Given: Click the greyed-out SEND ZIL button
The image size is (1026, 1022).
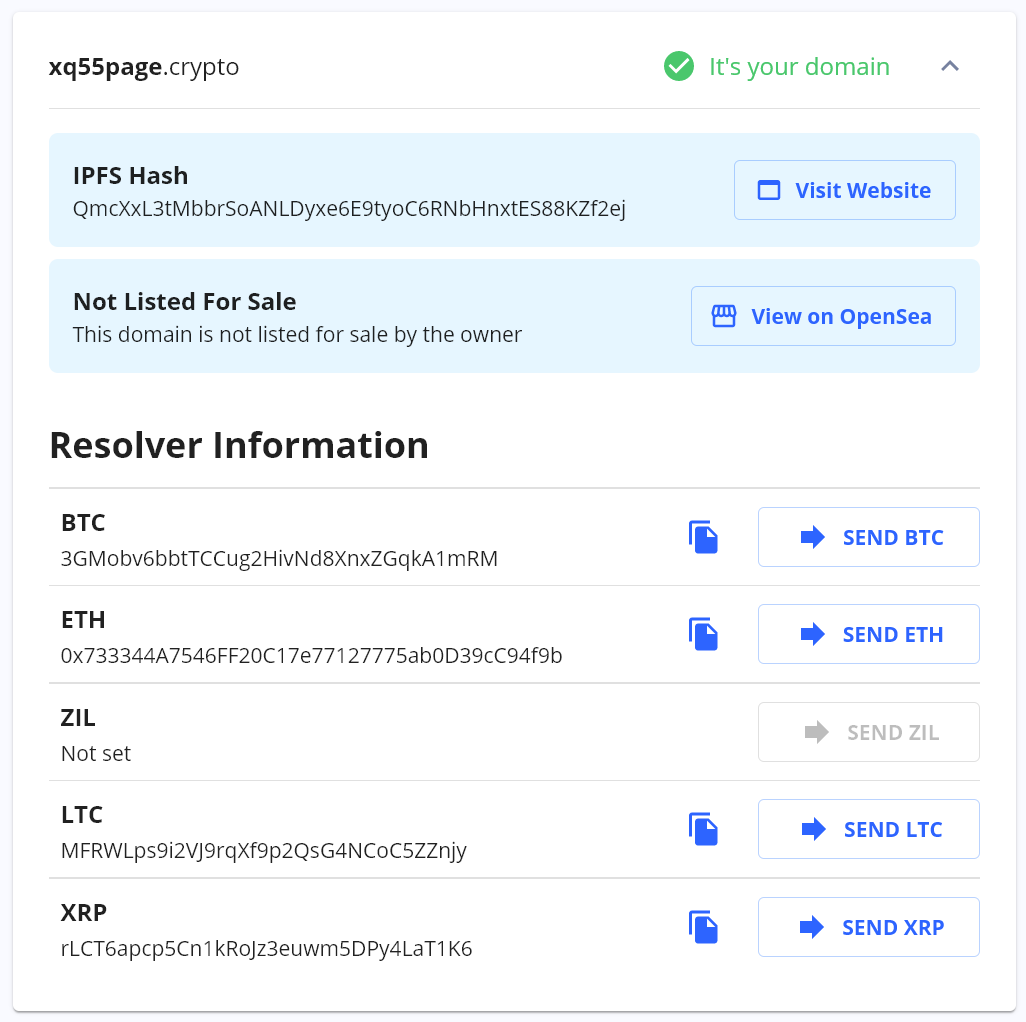Looking at the screenshot, I should click(868, 732).
